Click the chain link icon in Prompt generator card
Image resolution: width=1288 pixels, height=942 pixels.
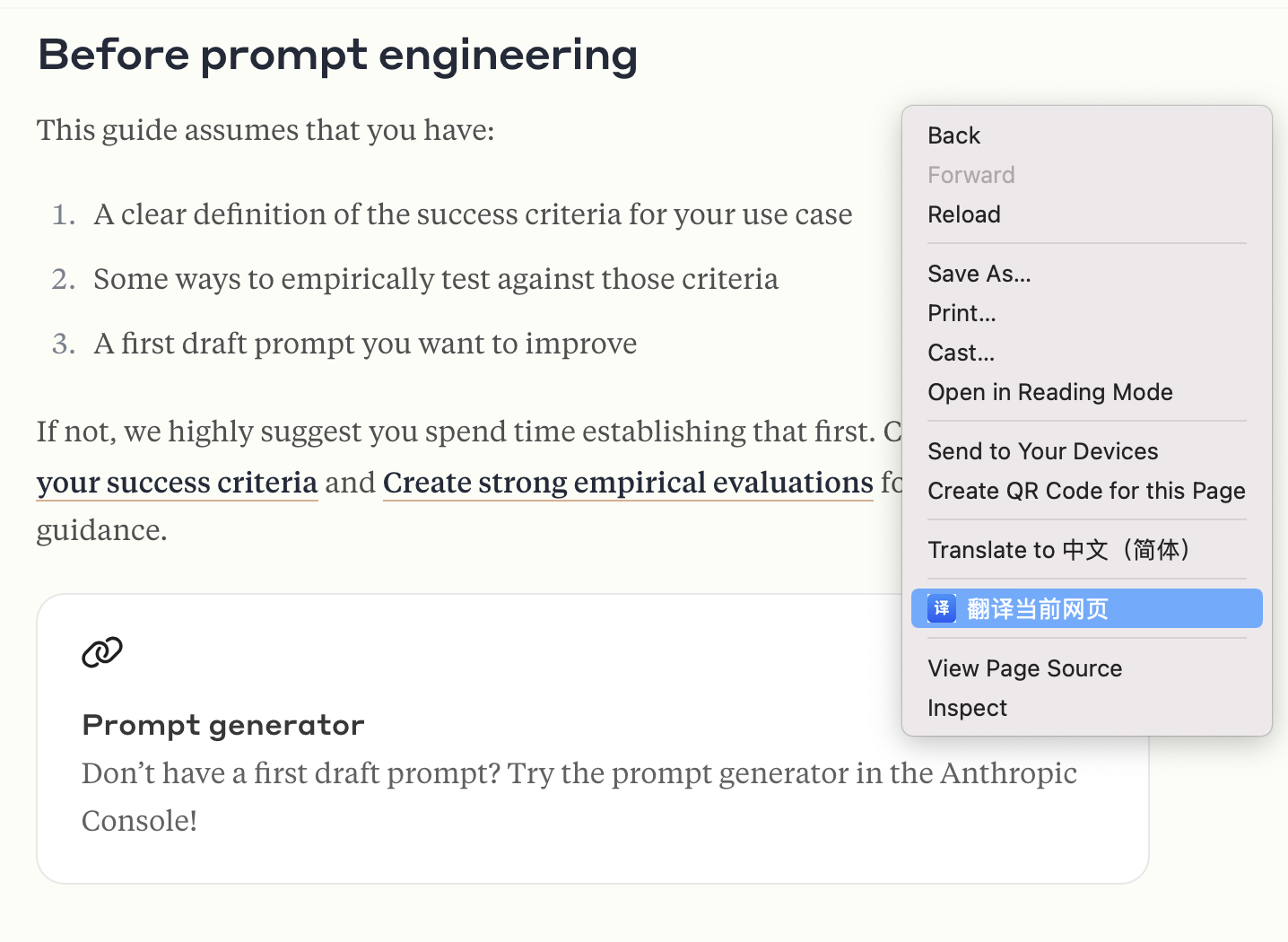pos(102,652)
